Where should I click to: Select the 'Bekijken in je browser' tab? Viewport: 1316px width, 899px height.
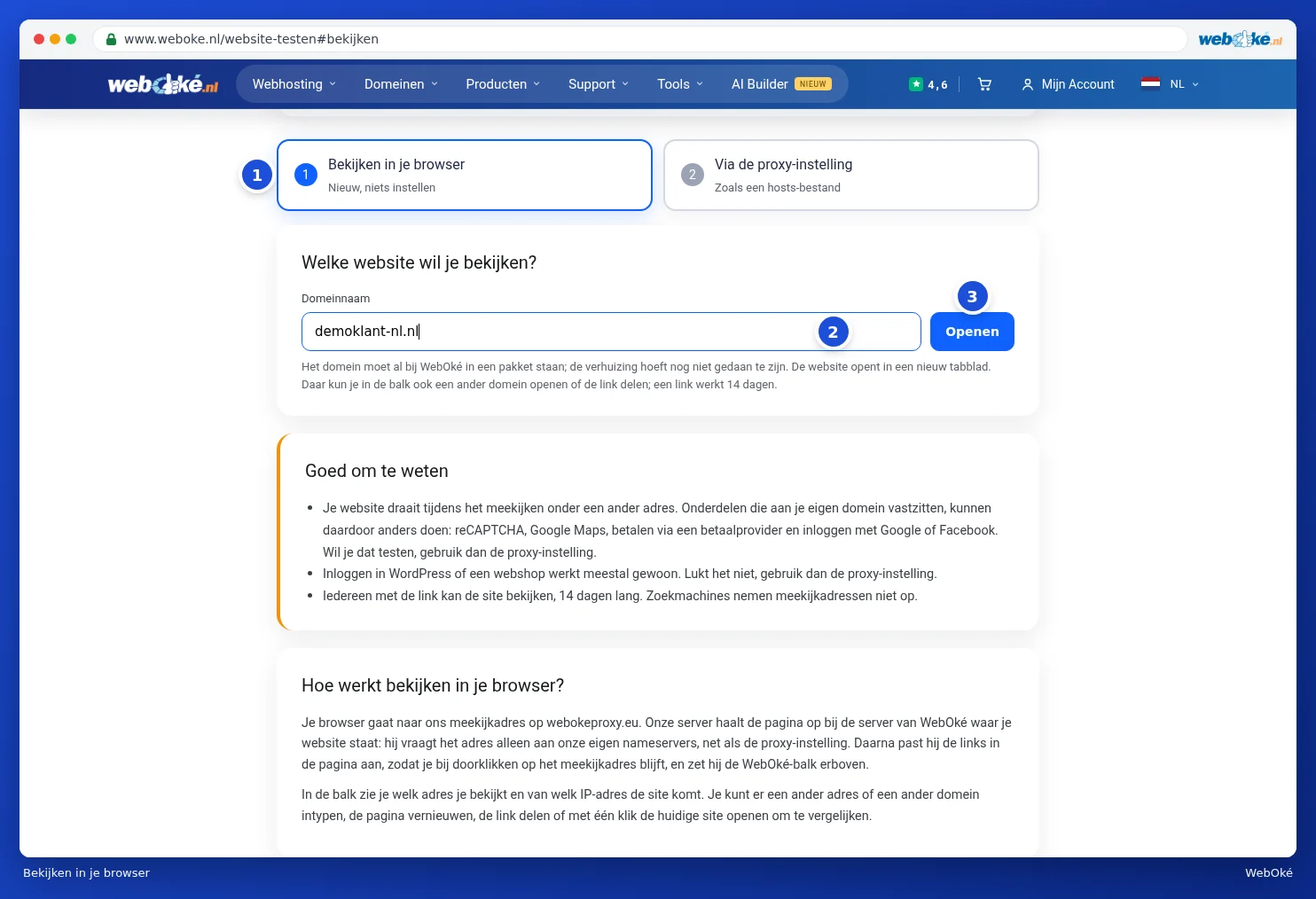click(465, 175)
